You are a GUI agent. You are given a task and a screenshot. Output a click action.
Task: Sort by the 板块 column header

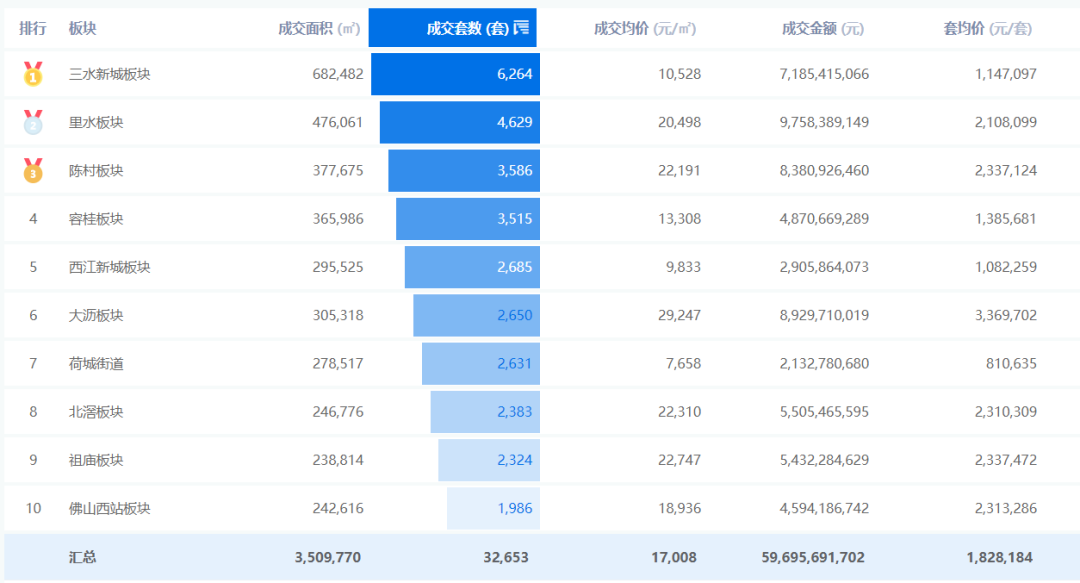tap(82, 28)
